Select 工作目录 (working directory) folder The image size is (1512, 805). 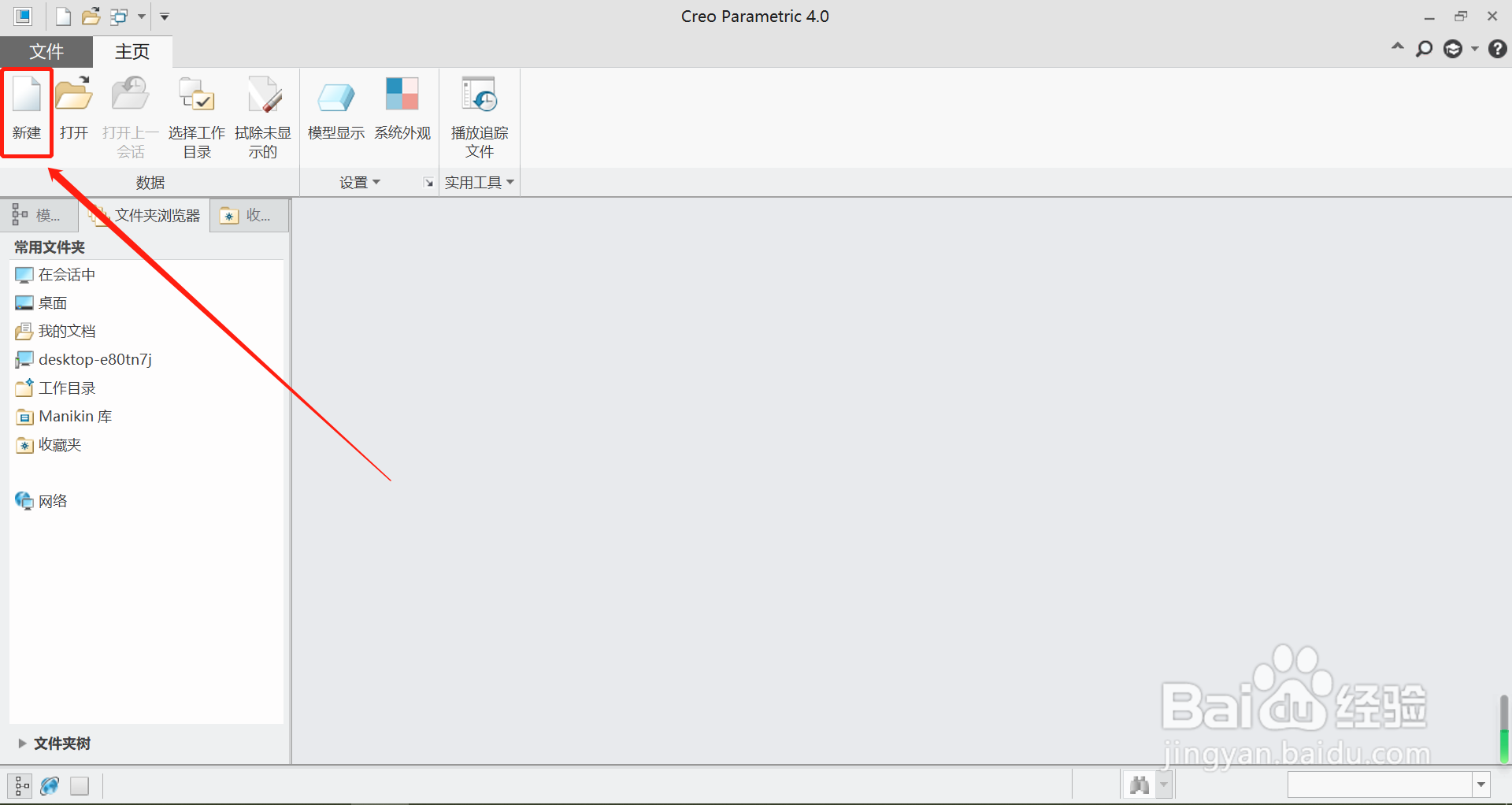[x=55, y=388]
